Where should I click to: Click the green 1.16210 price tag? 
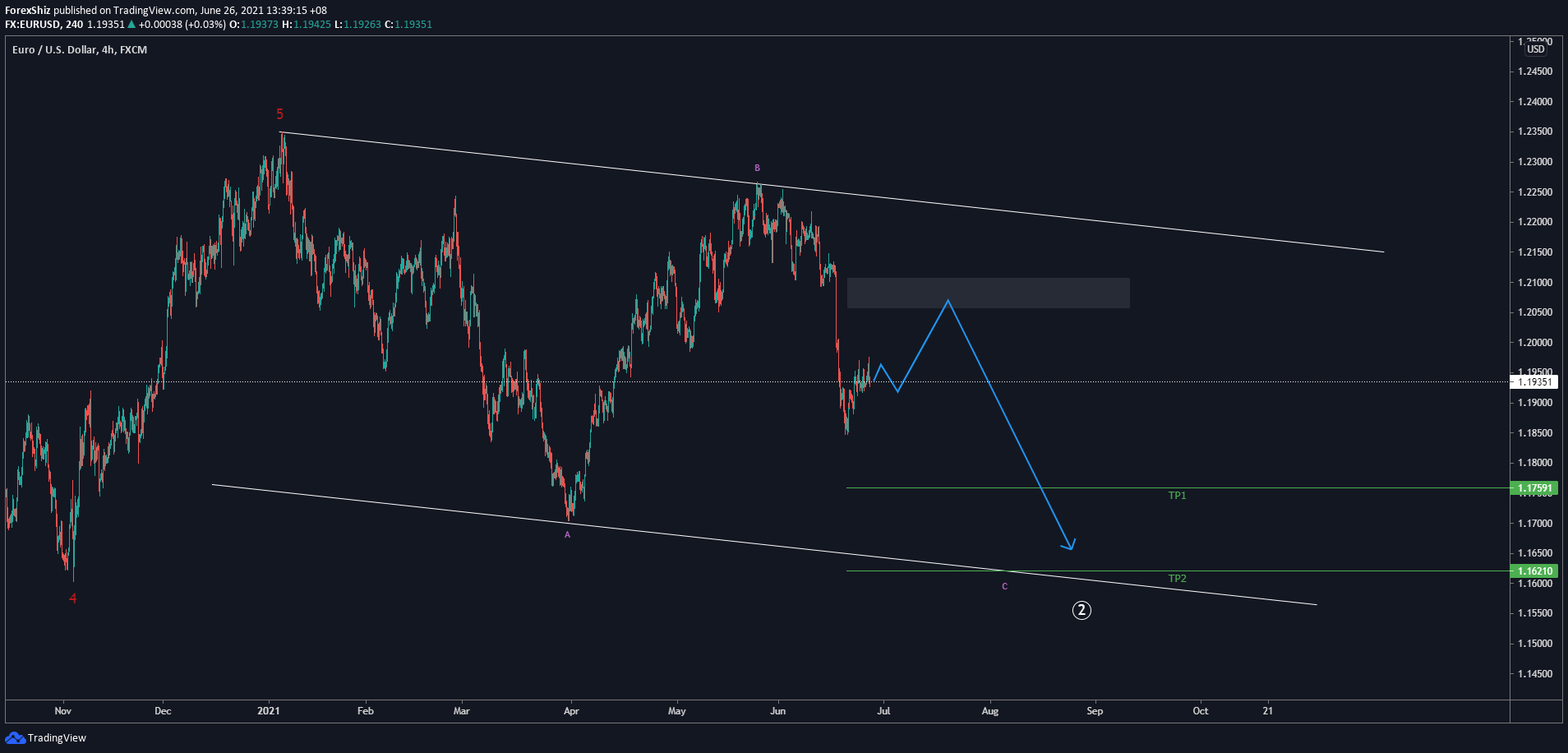point(1534,571)
